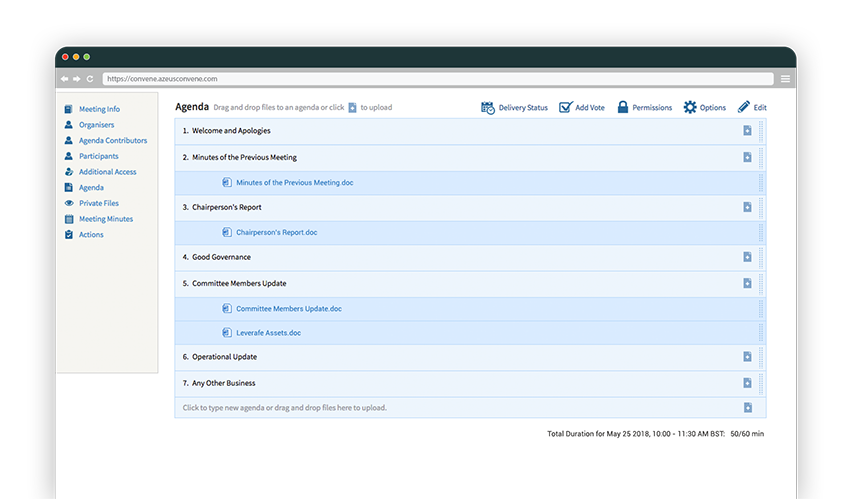Upload file to Committee Members Update item
The image size is (852, 499).
747,283
